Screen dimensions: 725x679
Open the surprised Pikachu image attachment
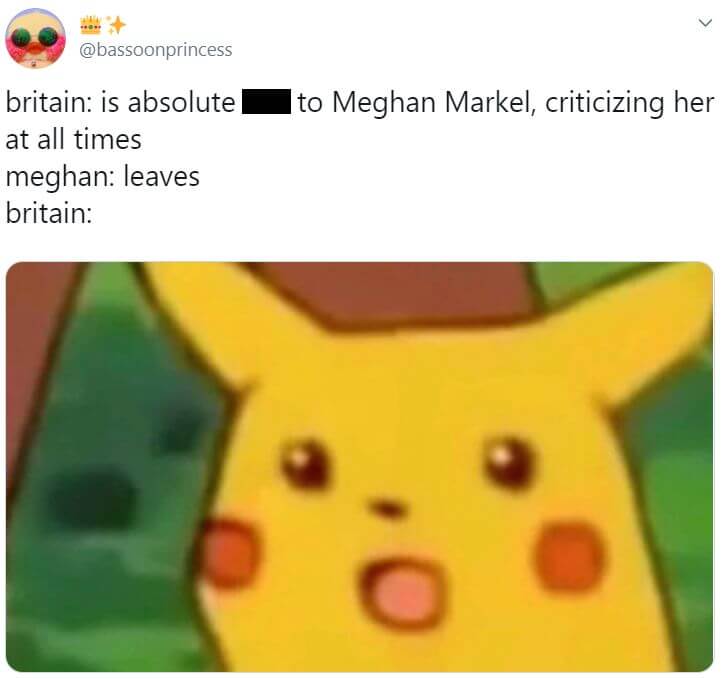tap(360, 466)
